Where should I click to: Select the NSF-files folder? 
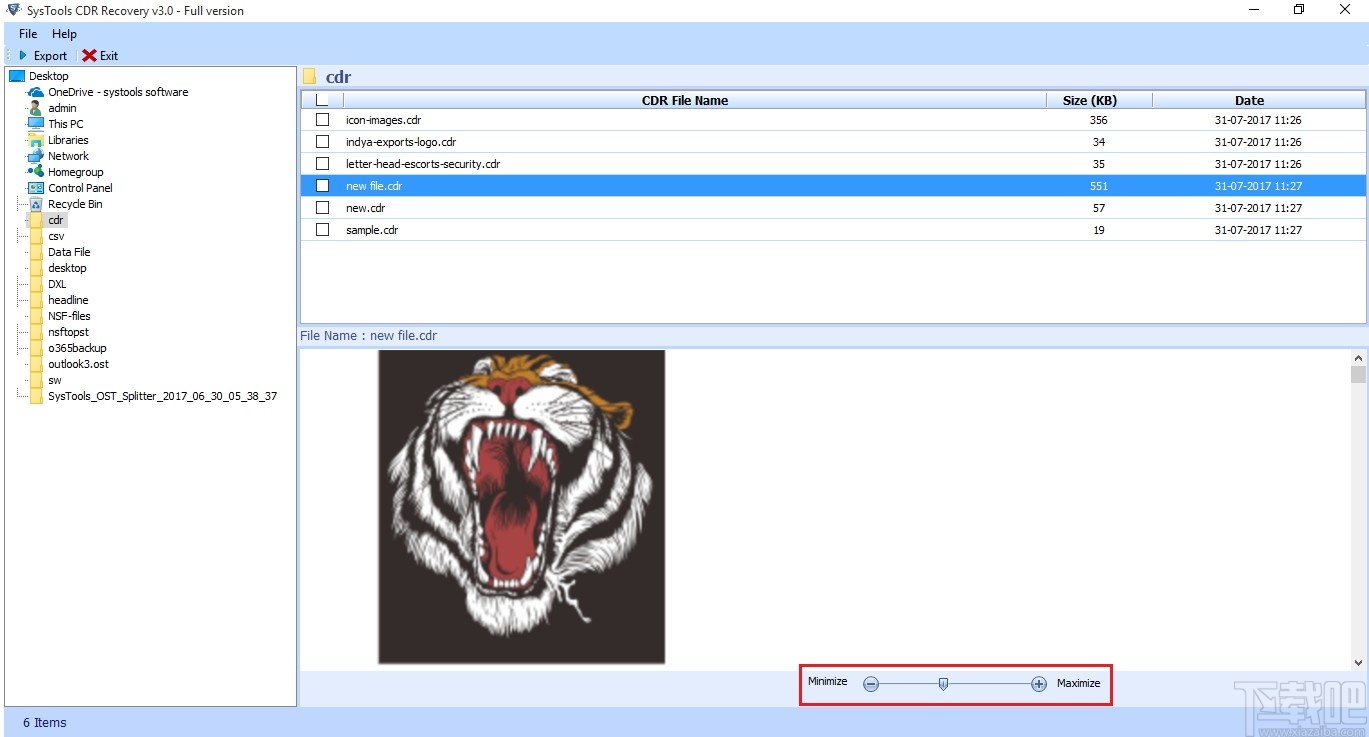(69, 316)
